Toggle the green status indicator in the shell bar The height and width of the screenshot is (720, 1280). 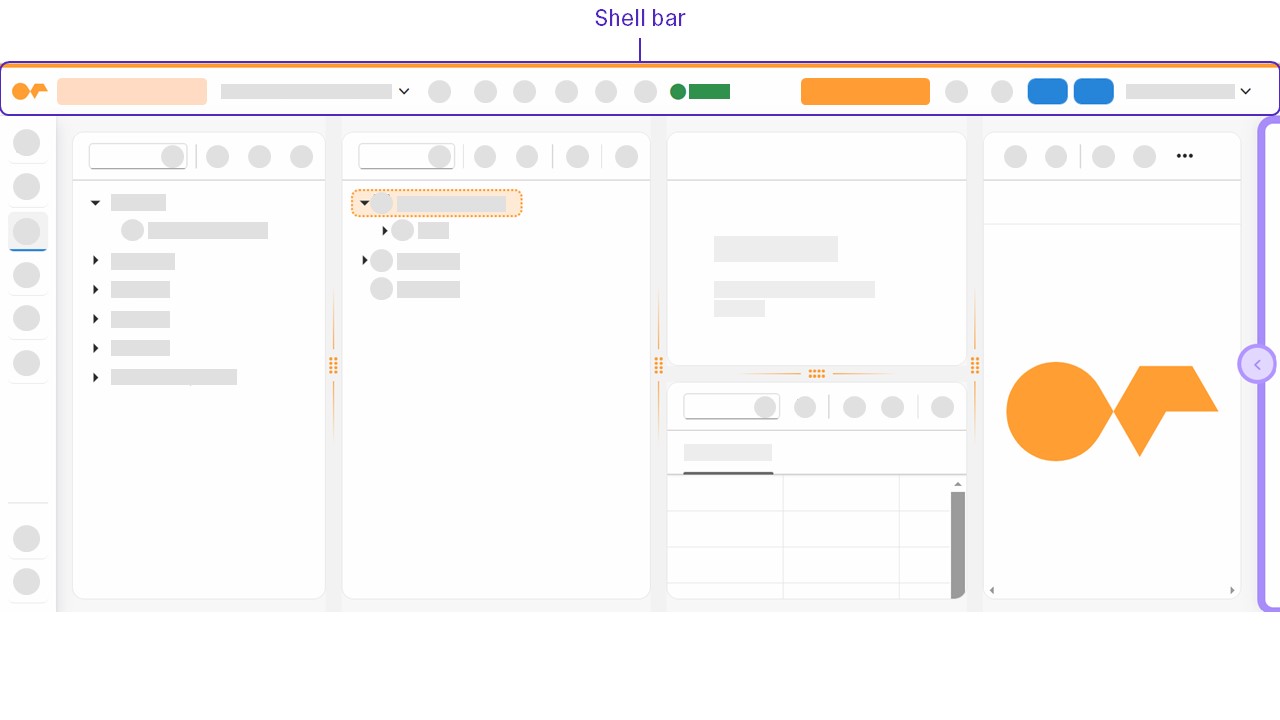(x=678, y=91)
